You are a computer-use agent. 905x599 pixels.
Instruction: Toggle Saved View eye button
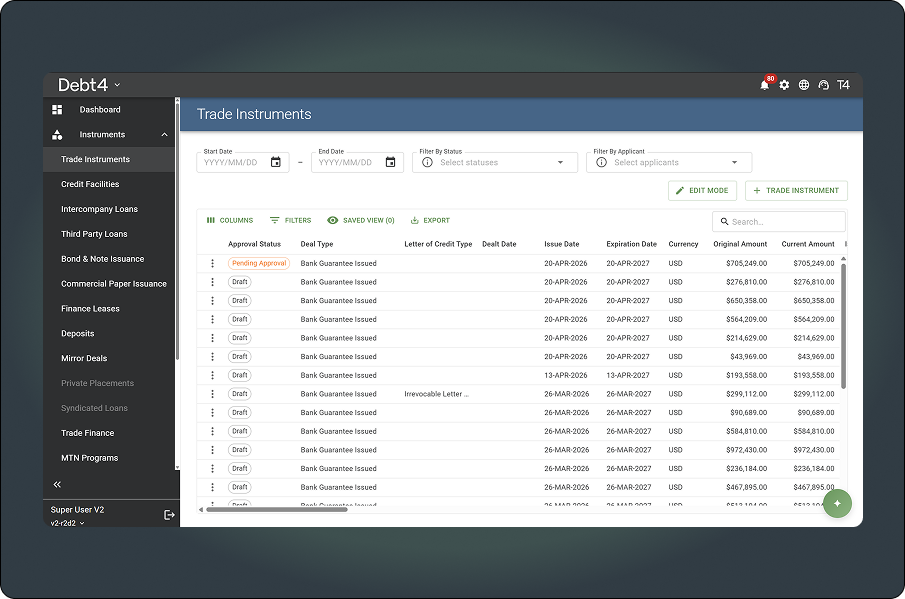tap(361, 220)
